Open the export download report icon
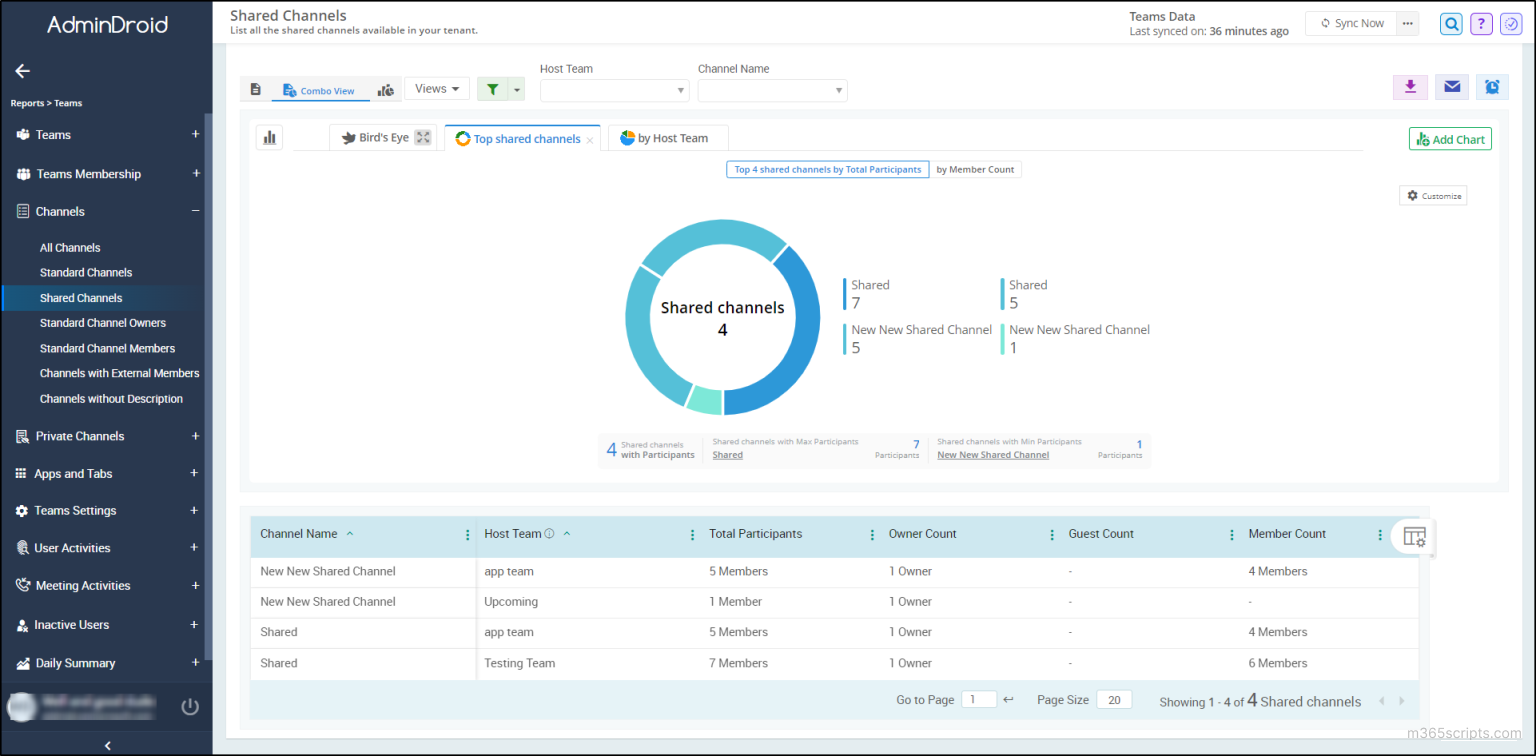This screenshot has width=1536, height=756. point(1410,88)
